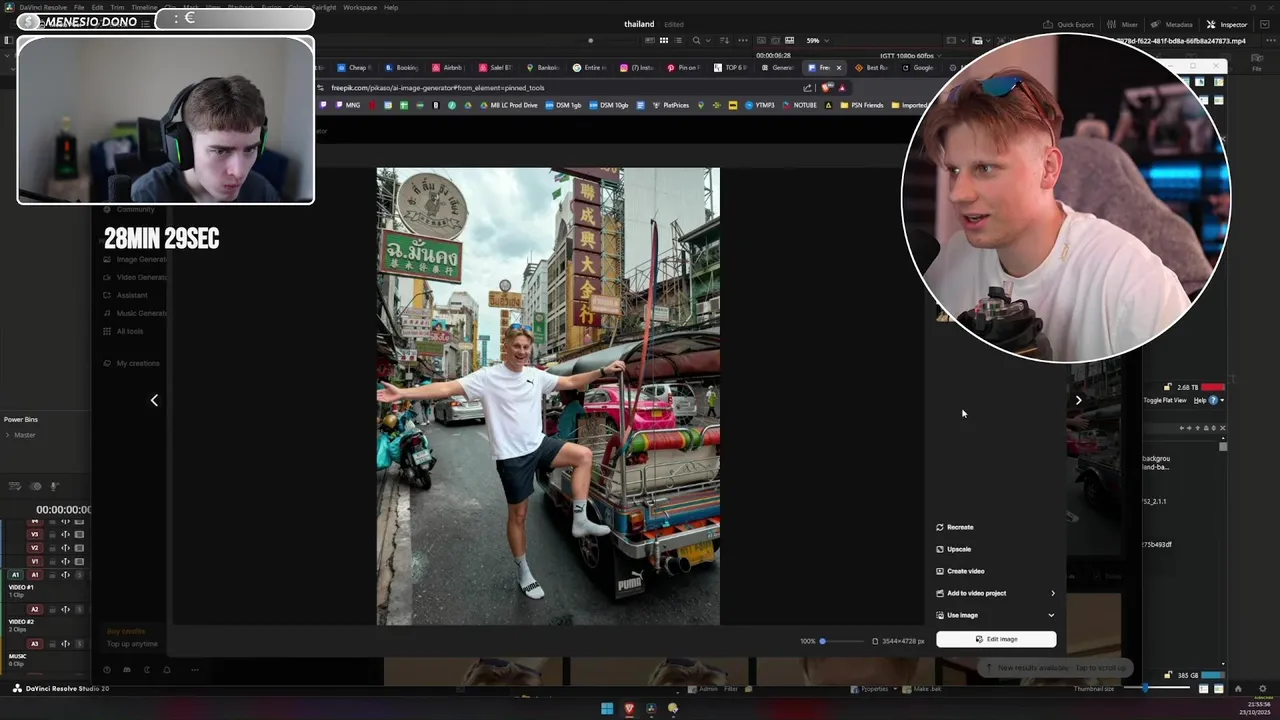Click the voiceover microphone icon
This screenshot has width=1280, height=720.
point(54,486)
